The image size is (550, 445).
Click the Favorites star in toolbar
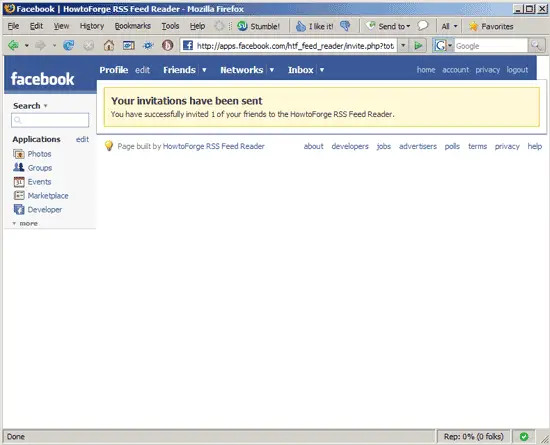474,26
